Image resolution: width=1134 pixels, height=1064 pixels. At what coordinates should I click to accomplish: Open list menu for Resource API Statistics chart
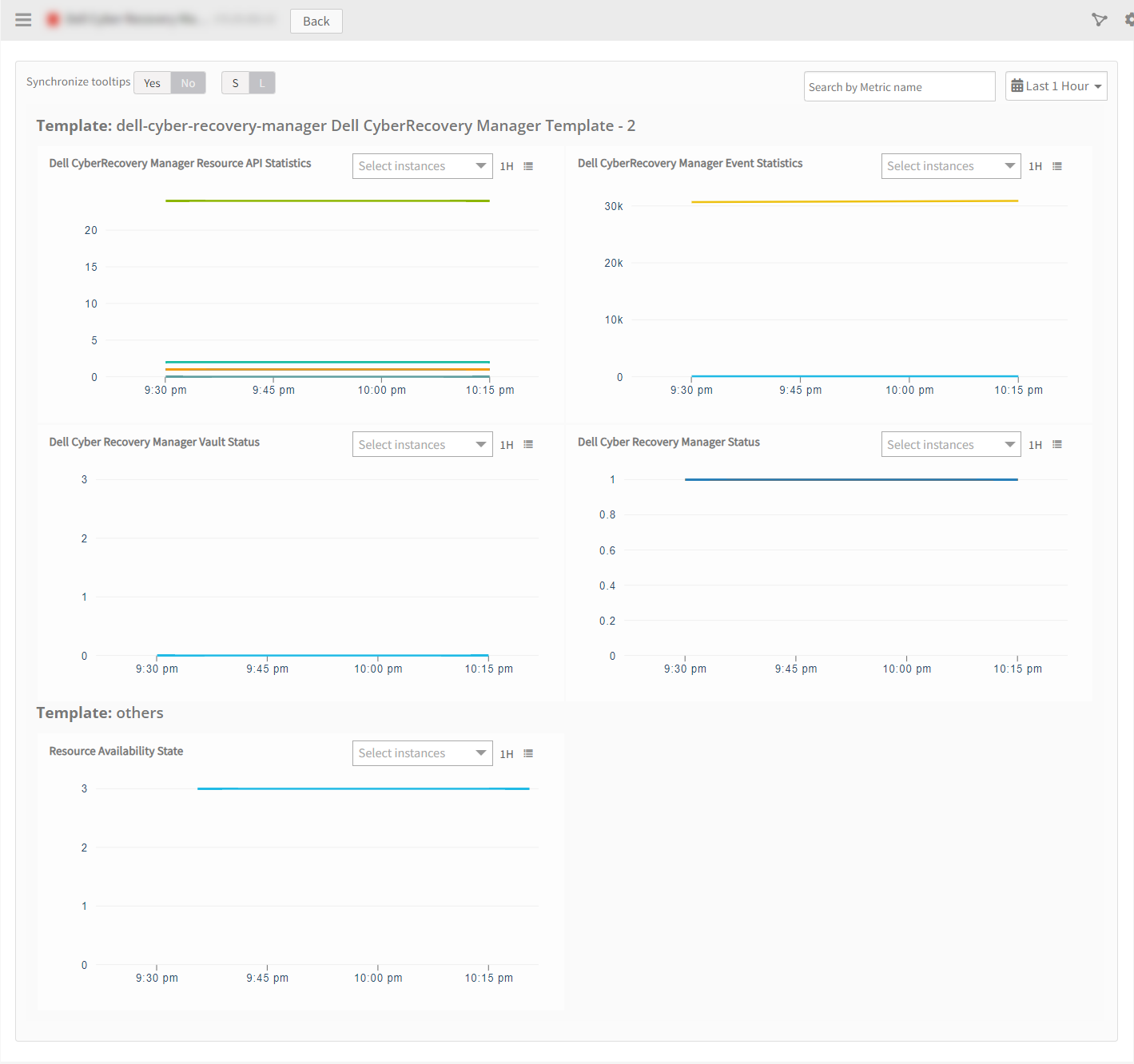coord(528,166)
